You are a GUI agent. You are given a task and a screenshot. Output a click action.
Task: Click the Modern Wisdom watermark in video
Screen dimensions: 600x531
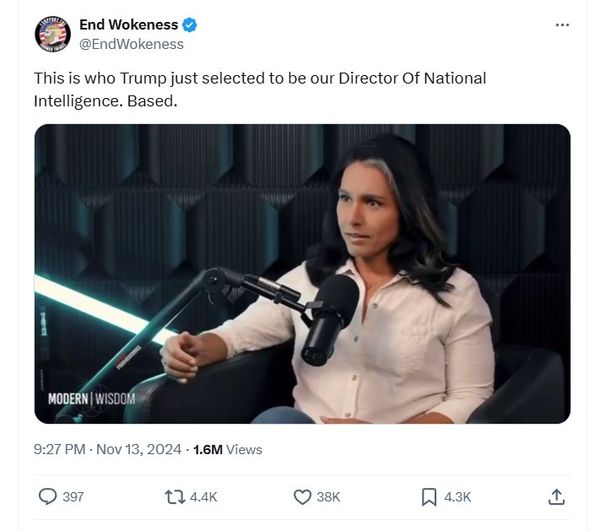91,399
